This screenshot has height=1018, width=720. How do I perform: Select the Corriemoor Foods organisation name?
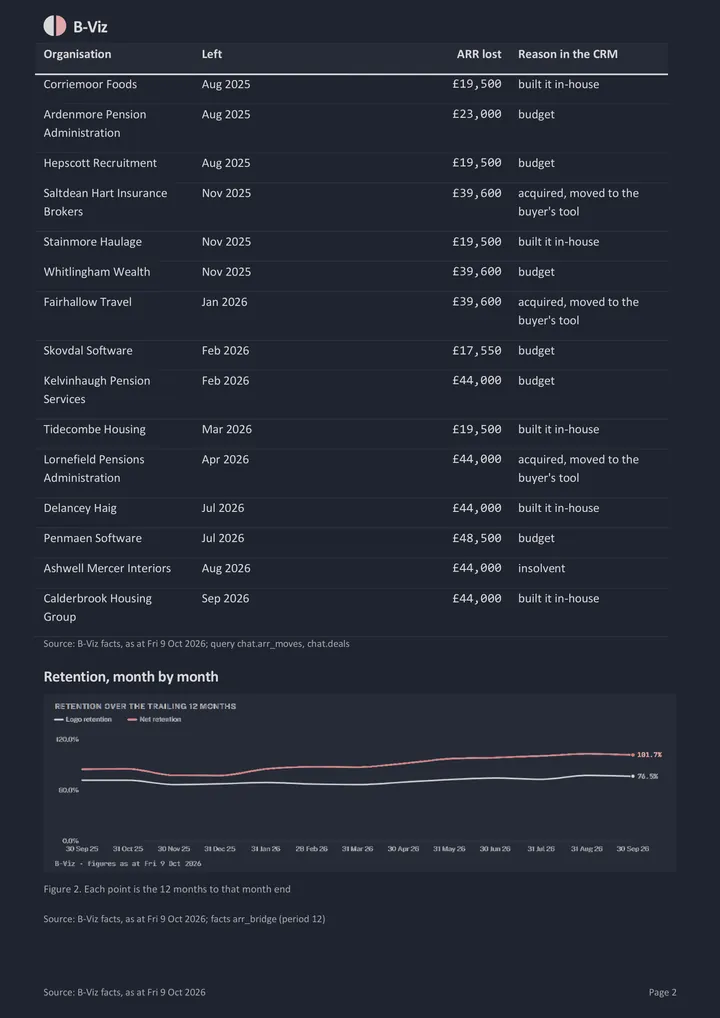(90, 84)
